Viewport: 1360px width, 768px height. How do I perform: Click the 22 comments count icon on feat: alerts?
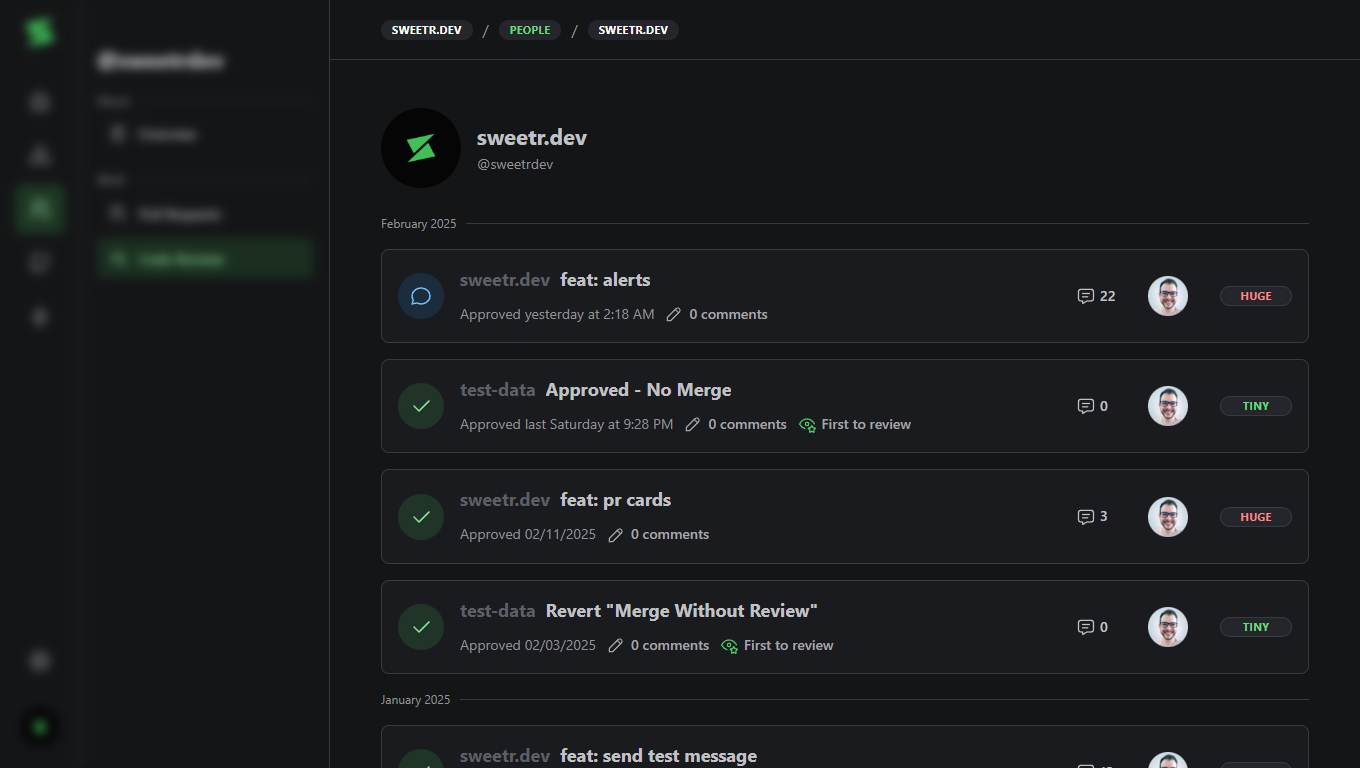1086,296
